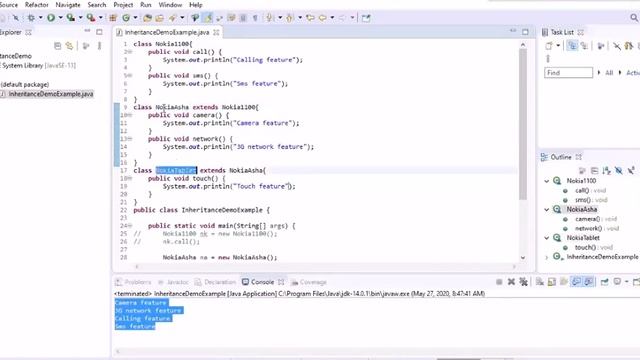Click the External Tools run icon
This screenshot has width=640, height=360.
coord(91,18)
